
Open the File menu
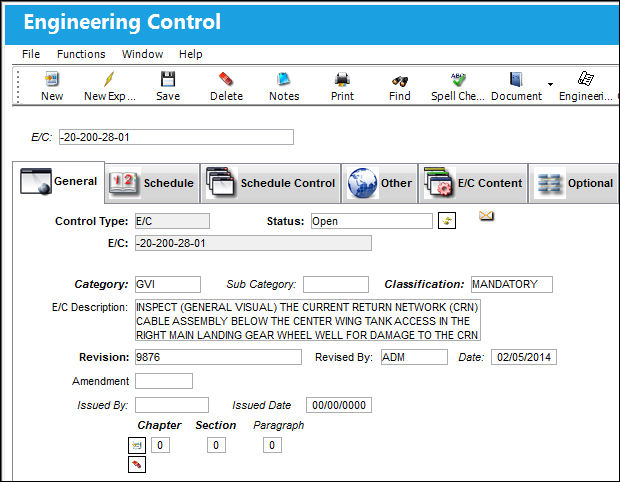(31, 54)
